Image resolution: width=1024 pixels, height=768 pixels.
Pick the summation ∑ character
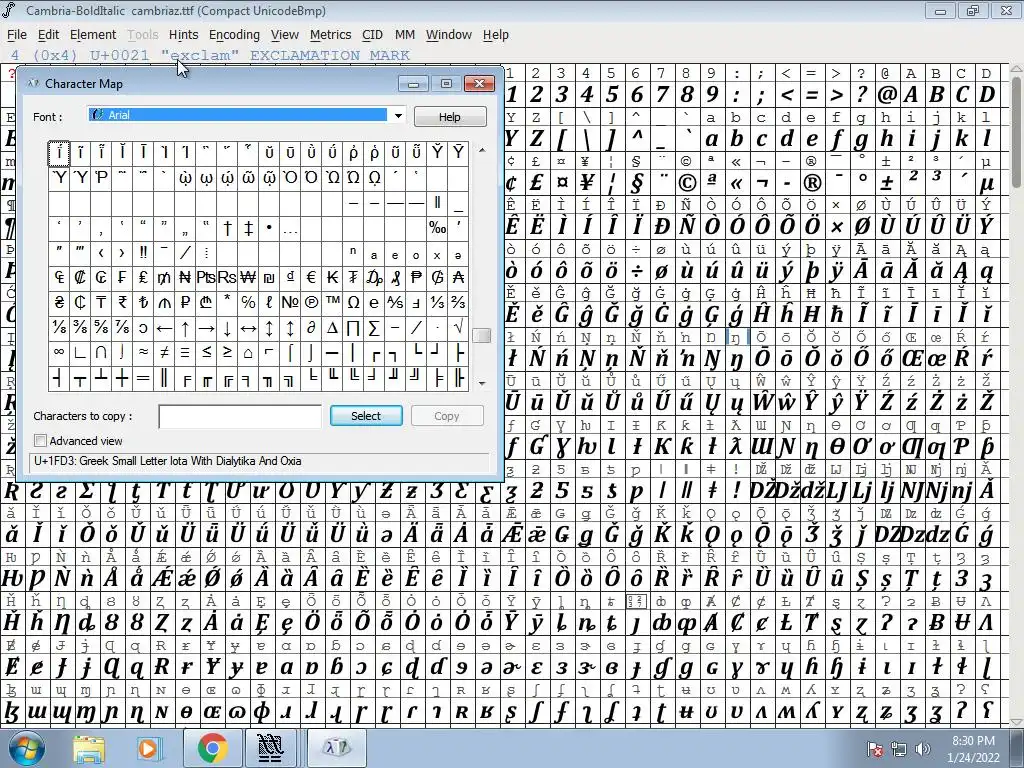pos(374,328)
